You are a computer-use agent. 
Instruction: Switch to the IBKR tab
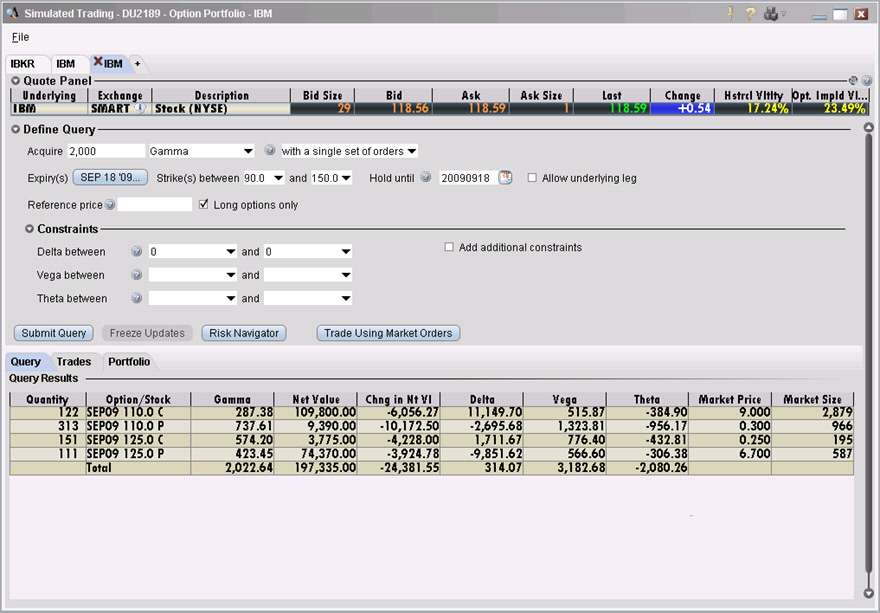point(22,64)
